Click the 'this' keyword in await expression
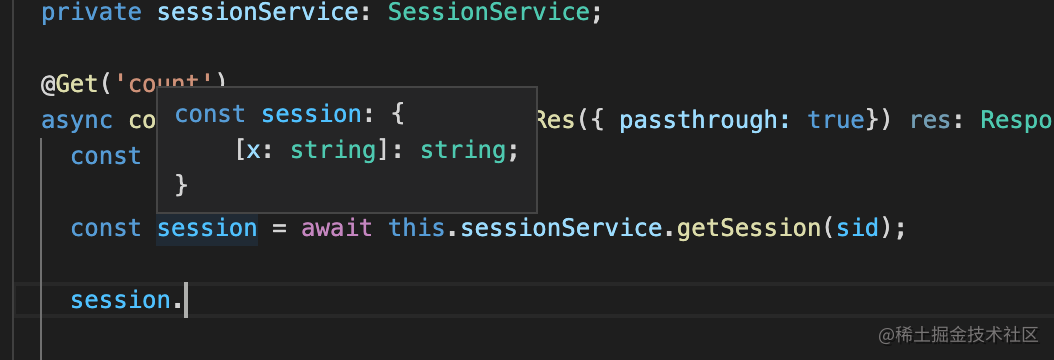The width and height of the screenshot is (1054, 360). [x=417, y=228]
